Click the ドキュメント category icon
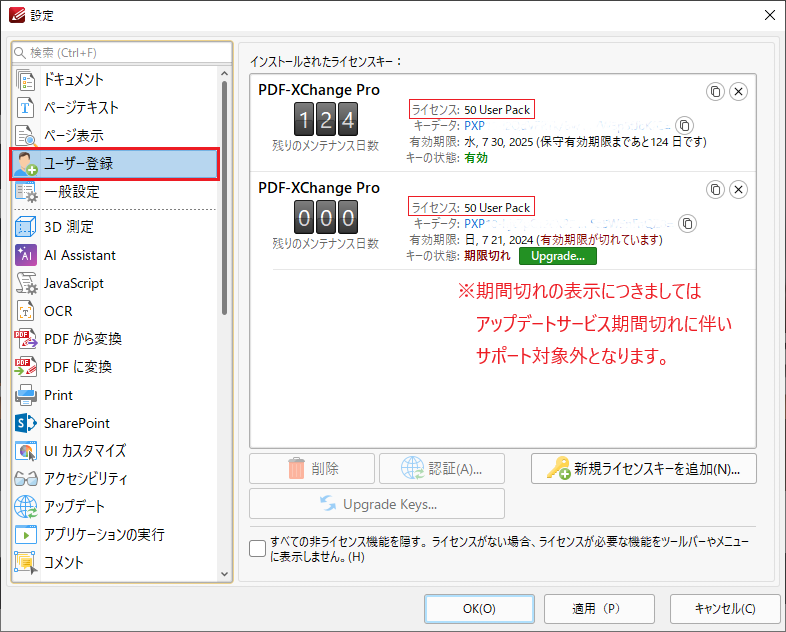This screenshot has height=632, width=786. tap(25, 80)
